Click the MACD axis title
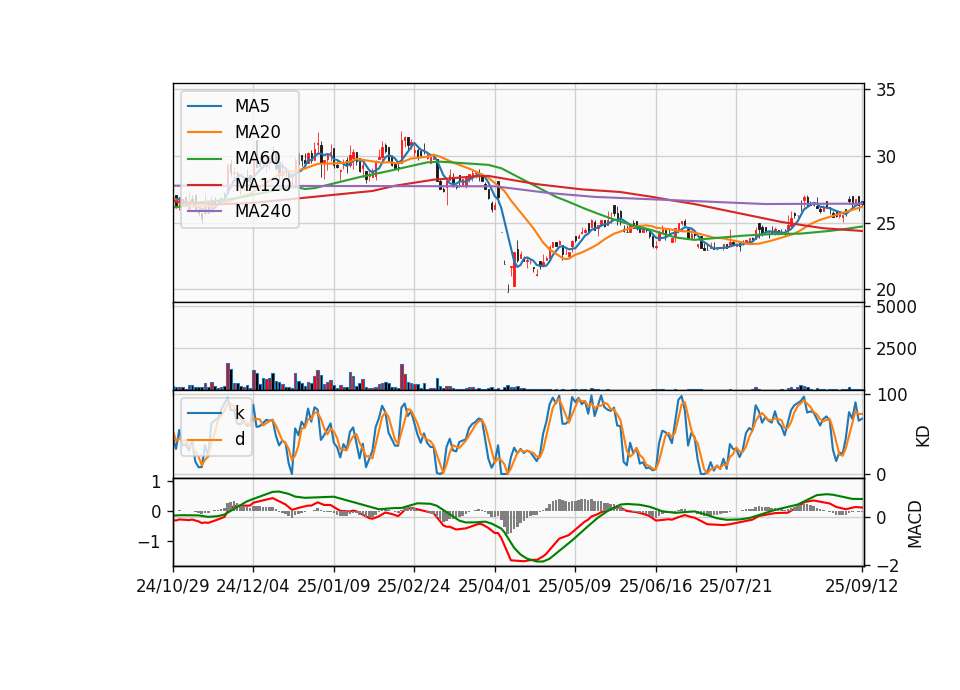The width and height of the screenshot is (960, 690). click(915, 524)
